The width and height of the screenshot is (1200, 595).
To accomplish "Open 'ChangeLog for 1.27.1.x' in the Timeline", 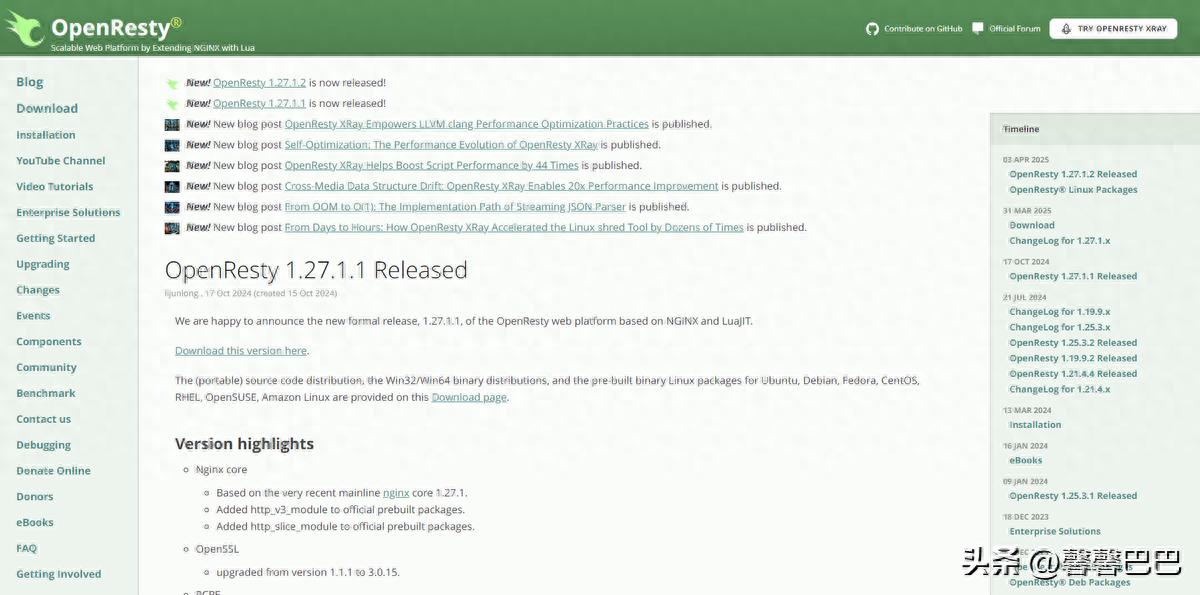I will coord(1059,241).
